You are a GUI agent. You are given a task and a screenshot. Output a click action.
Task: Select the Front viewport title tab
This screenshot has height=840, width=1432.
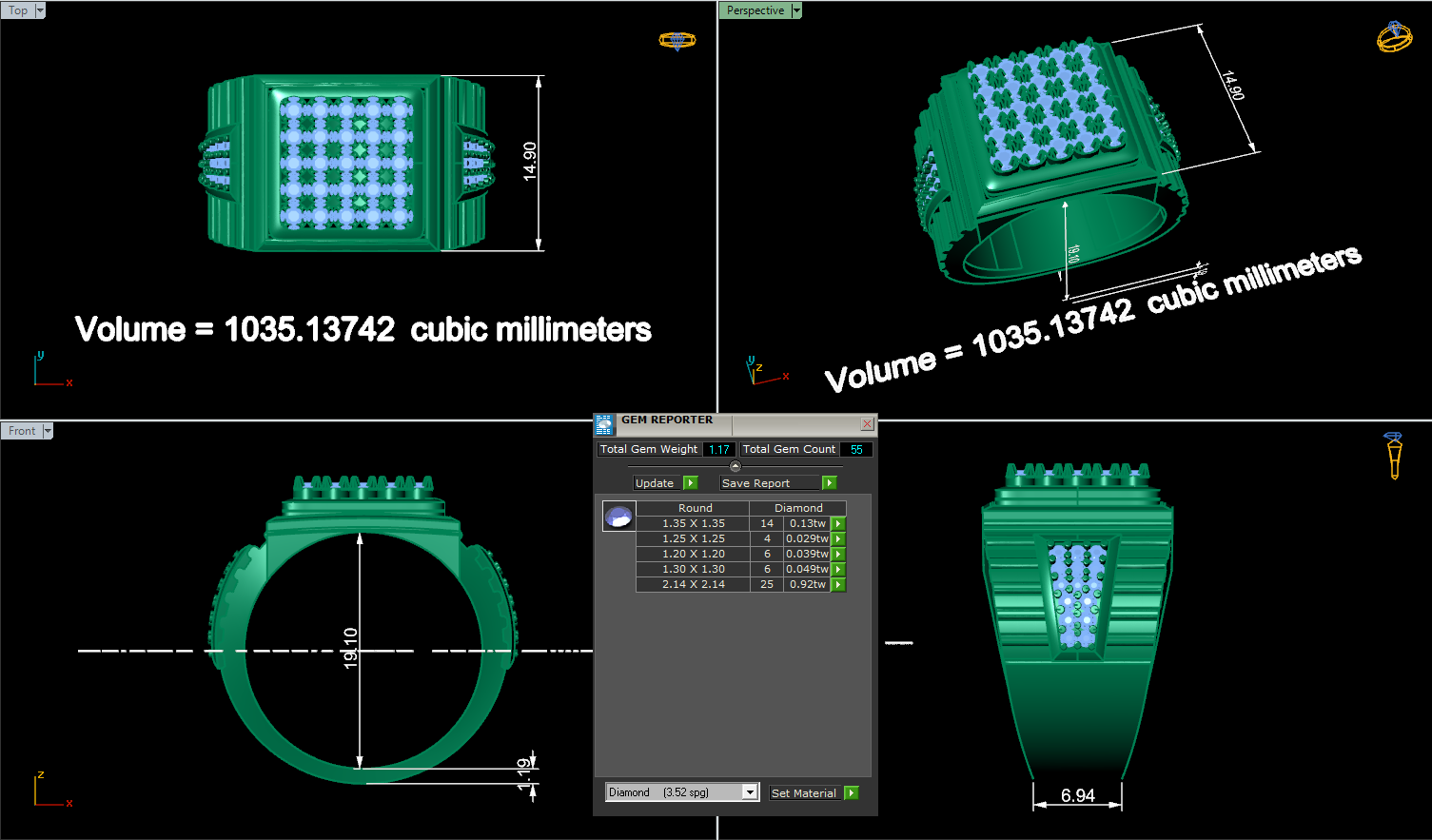tap(22, 431)
